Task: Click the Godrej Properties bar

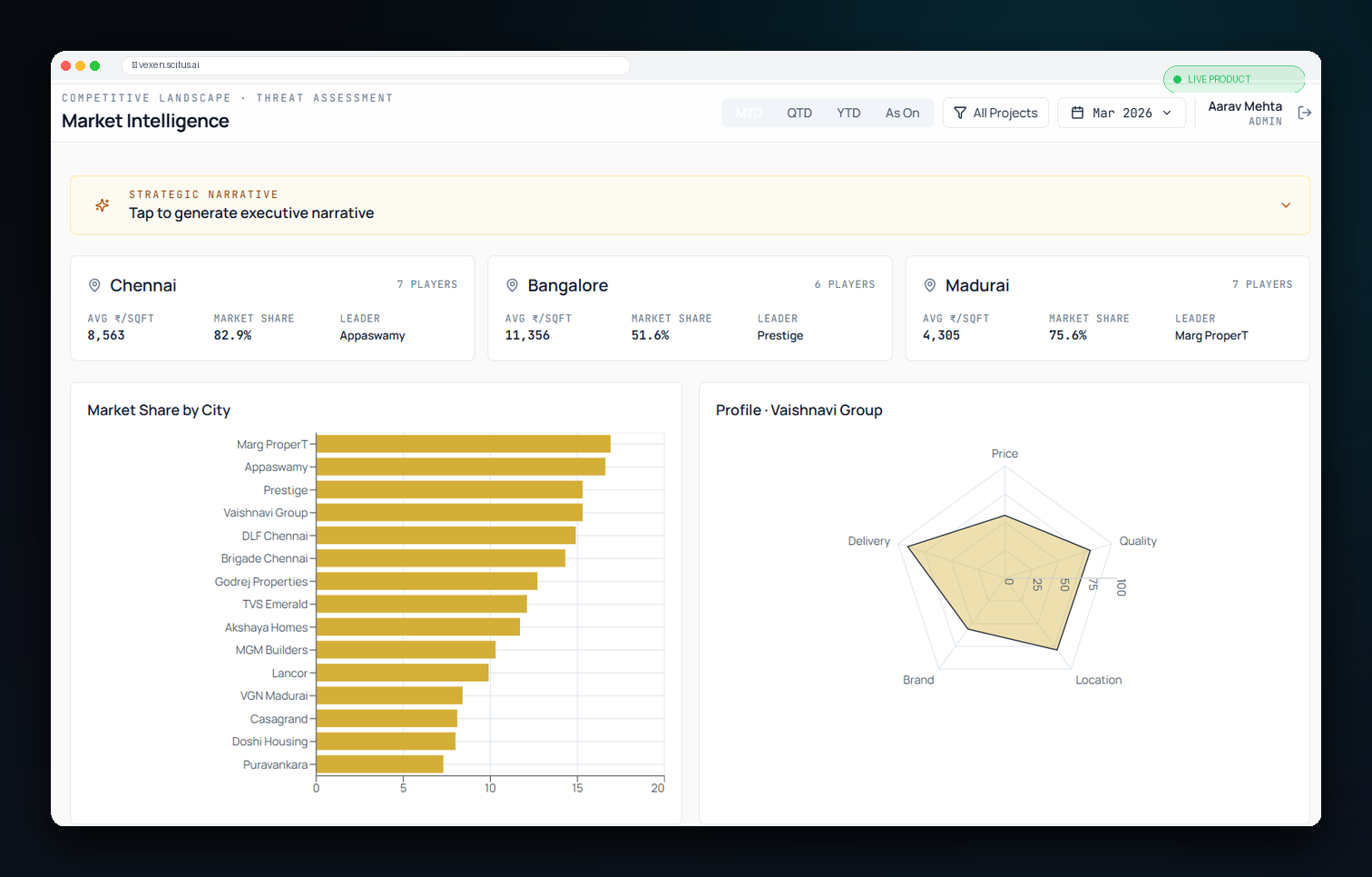Action: tap(426, 581)
